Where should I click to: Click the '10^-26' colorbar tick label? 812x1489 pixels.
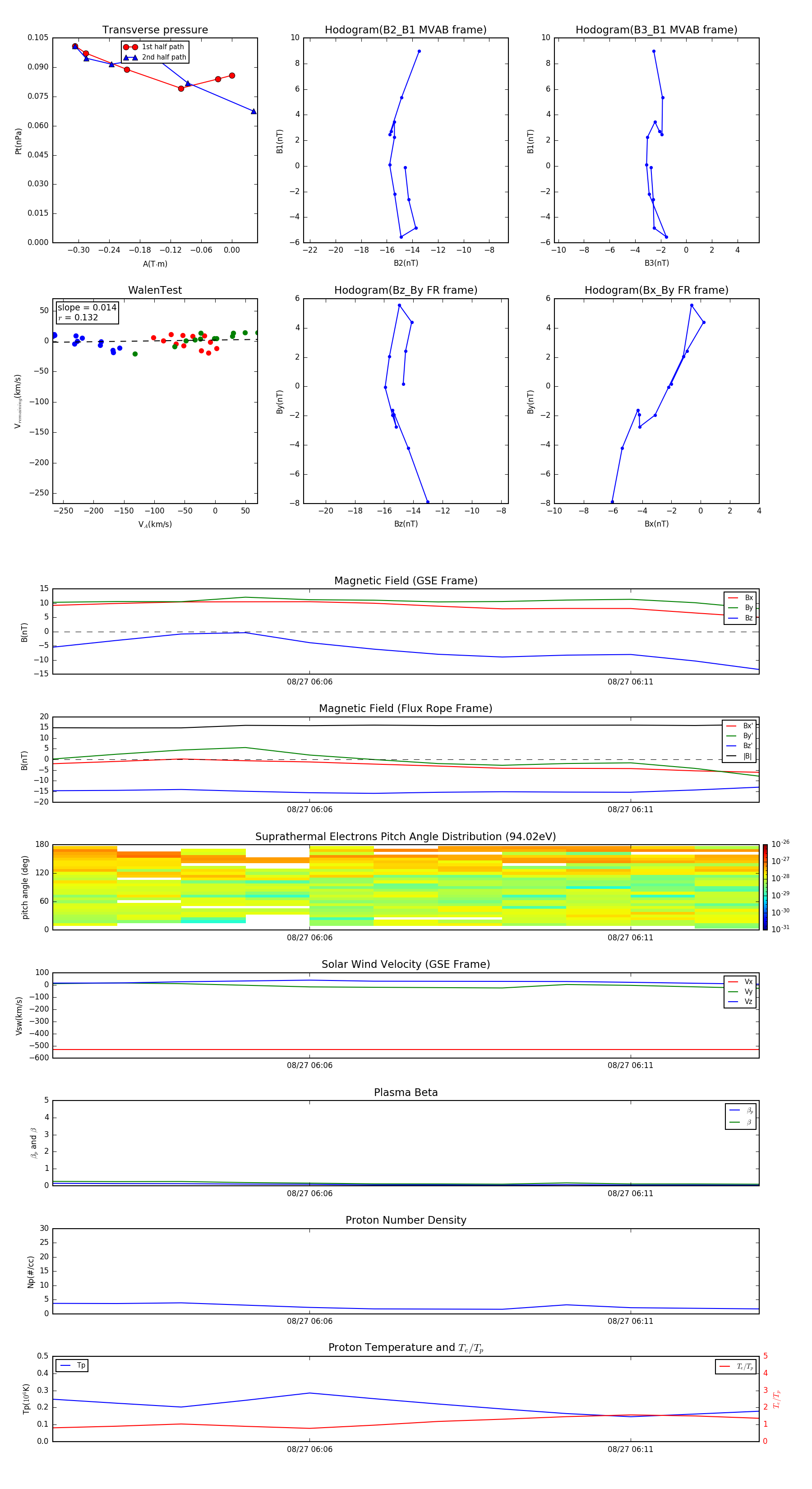780,844
